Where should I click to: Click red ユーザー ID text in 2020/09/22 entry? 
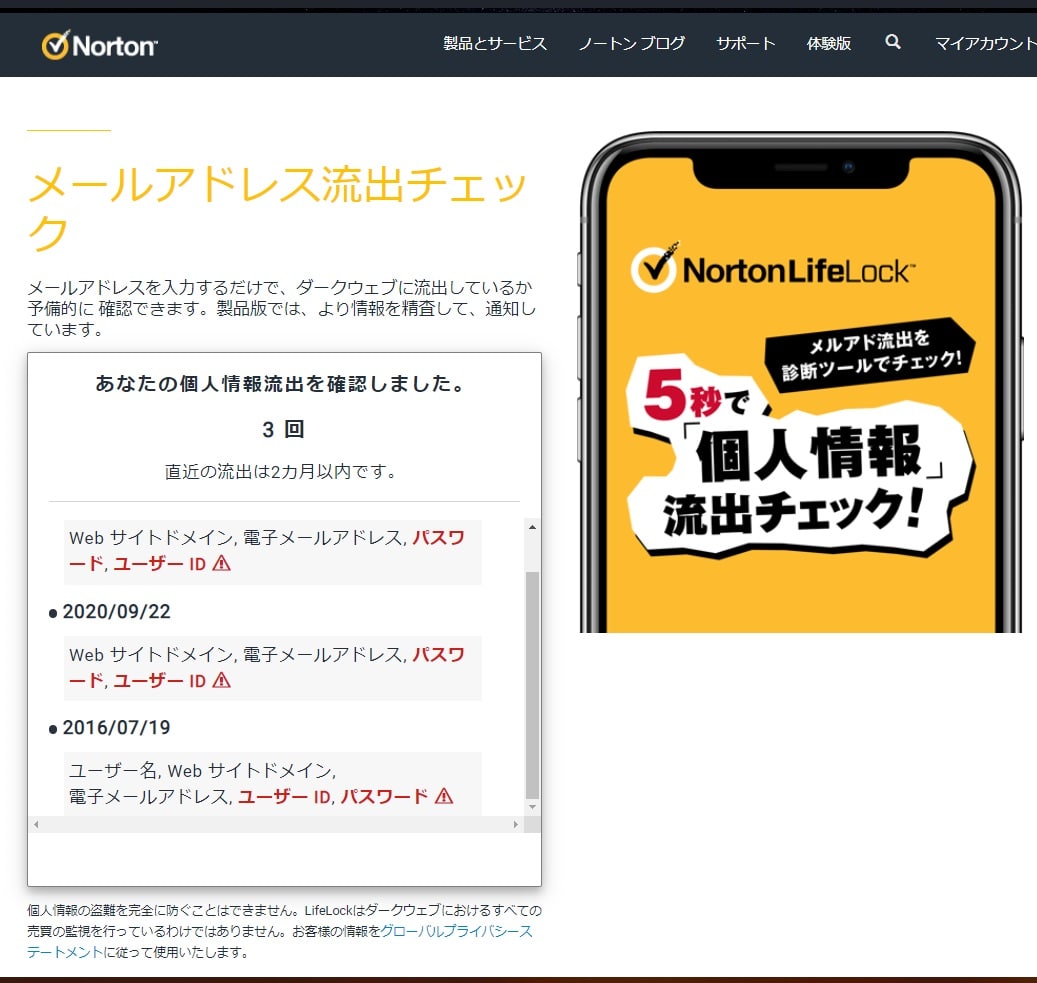coord(160,680)
